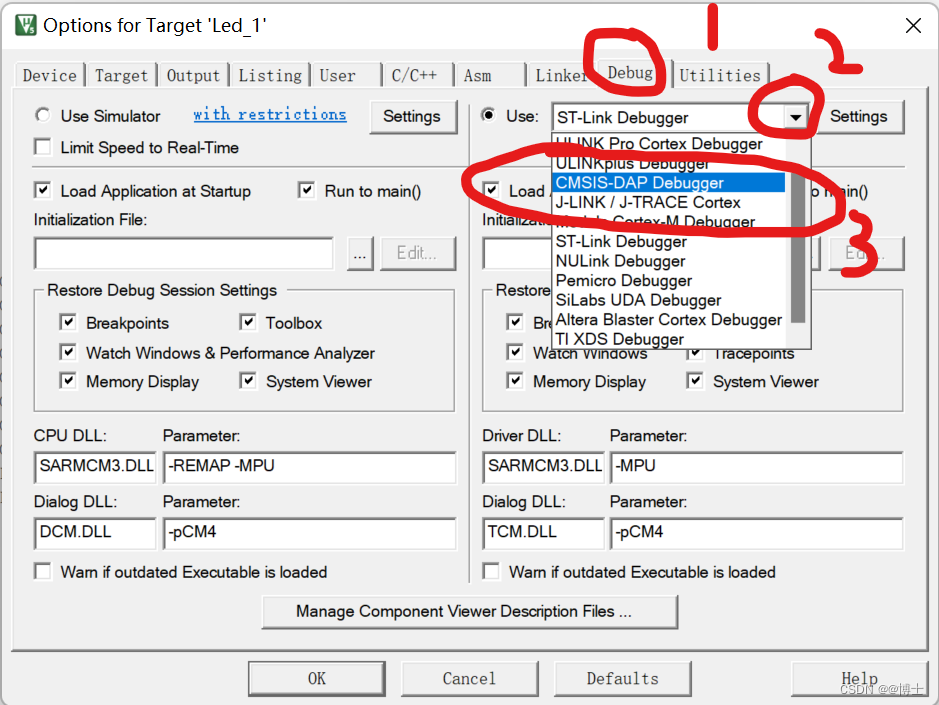Viewport: 939px width, 705px height.
Task: Click the driver -MPU parameter field
Action: [x=756, y=467]
